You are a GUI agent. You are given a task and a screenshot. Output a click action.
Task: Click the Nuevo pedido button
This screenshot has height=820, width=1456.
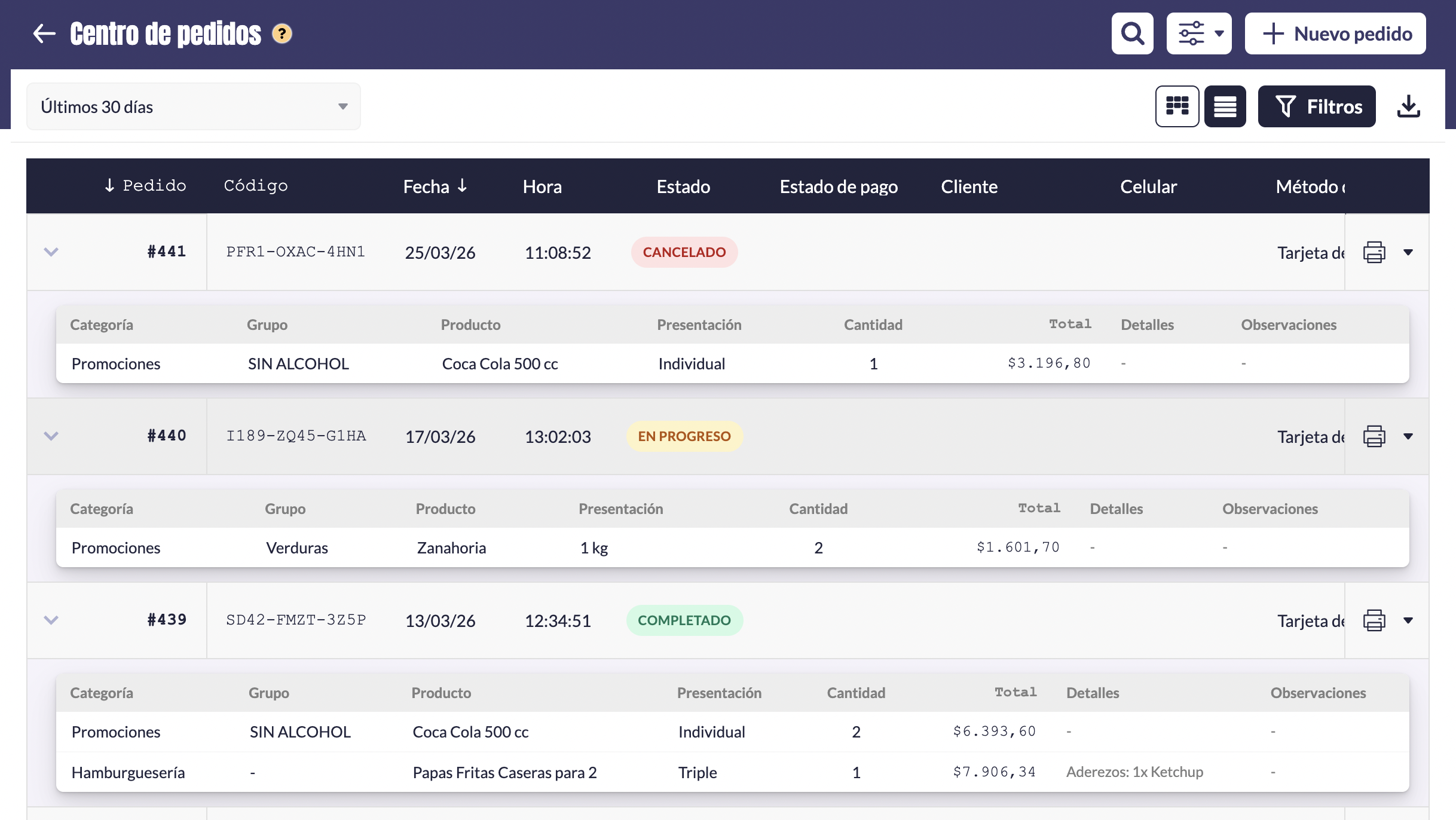pyautogui.click(x=1335, y=33)
